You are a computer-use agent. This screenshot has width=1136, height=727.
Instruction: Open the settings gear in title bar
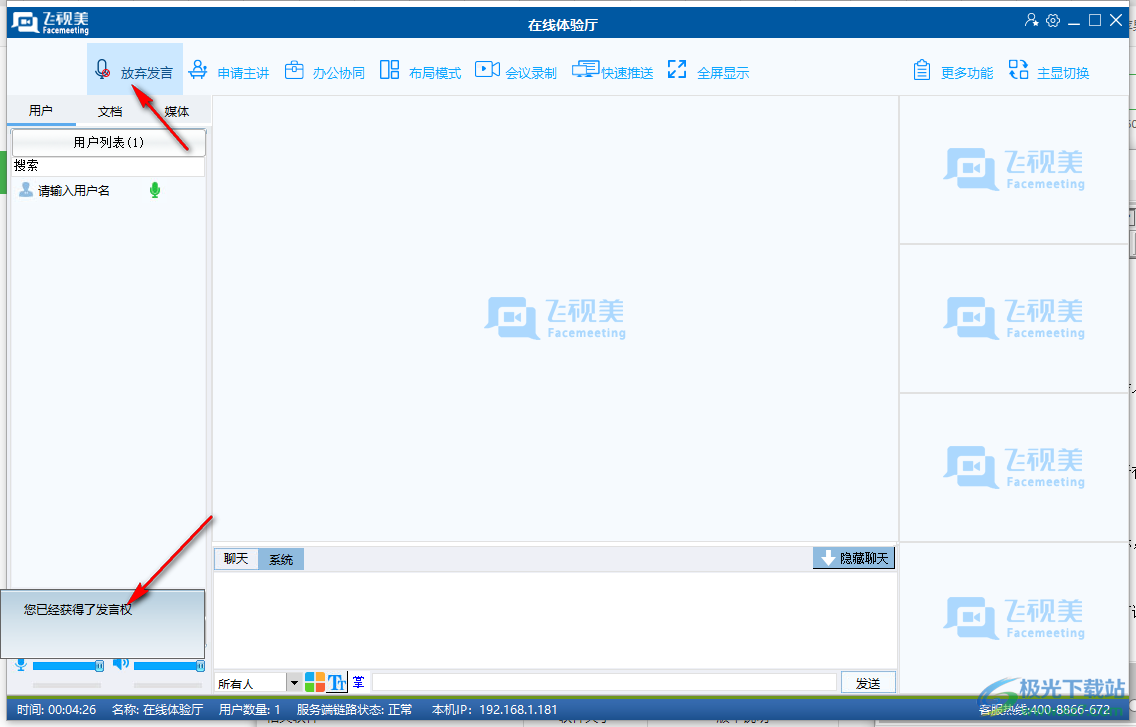tap(1053, 21)
